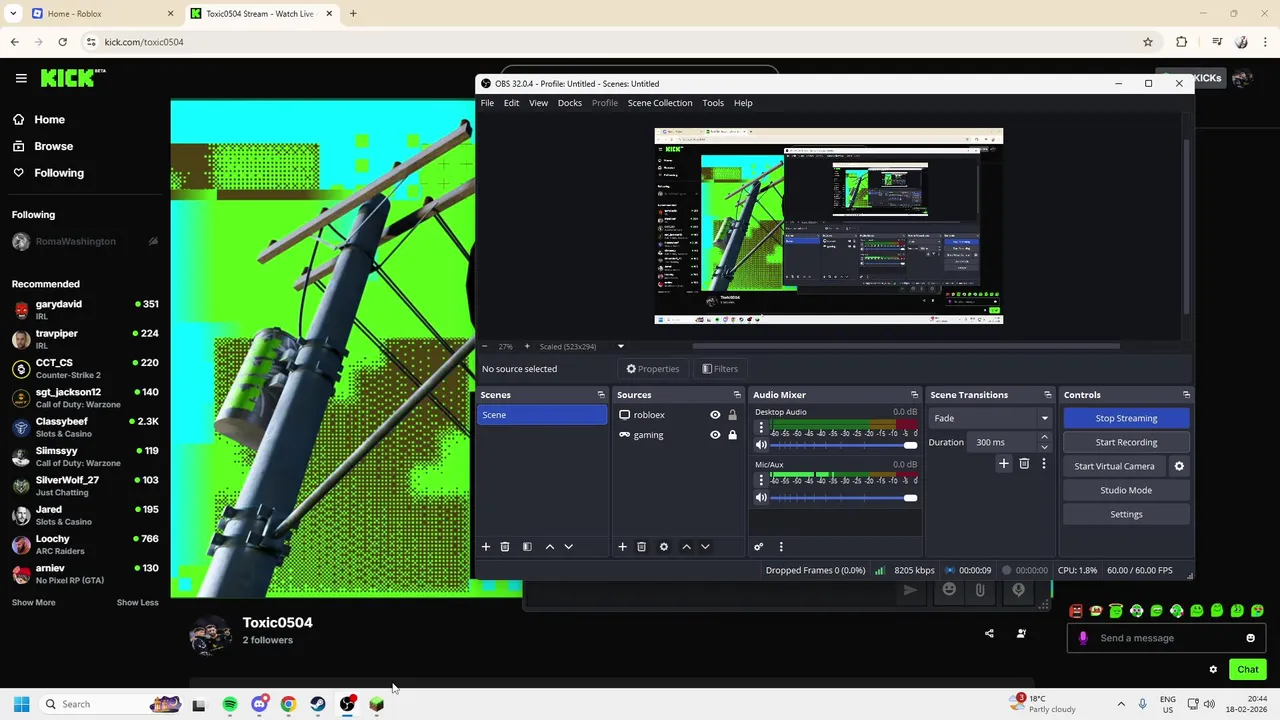Show hidden system tray icons chevron

(x=1121, y=704)
